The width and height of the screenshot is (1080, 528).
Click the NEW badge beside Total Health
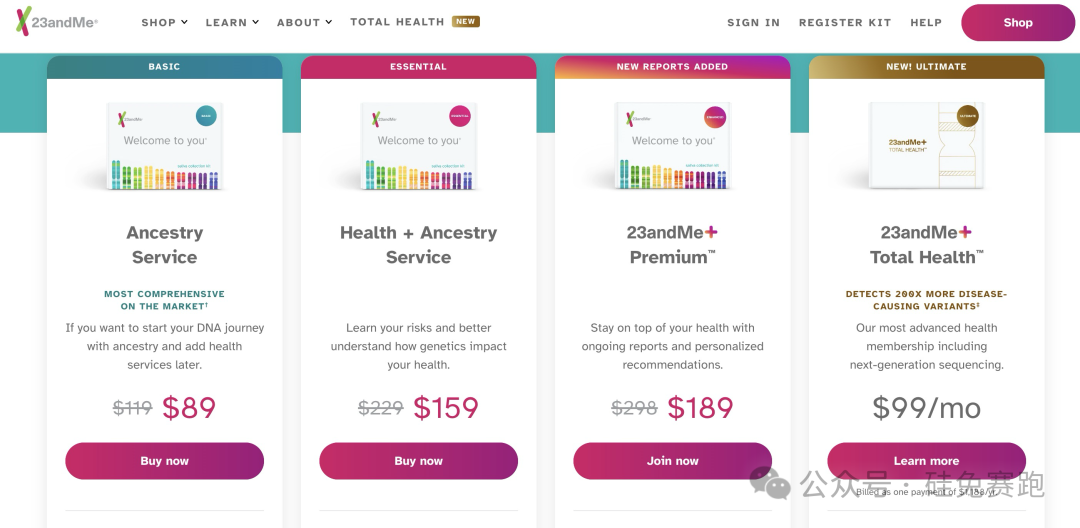coord(466,21)
